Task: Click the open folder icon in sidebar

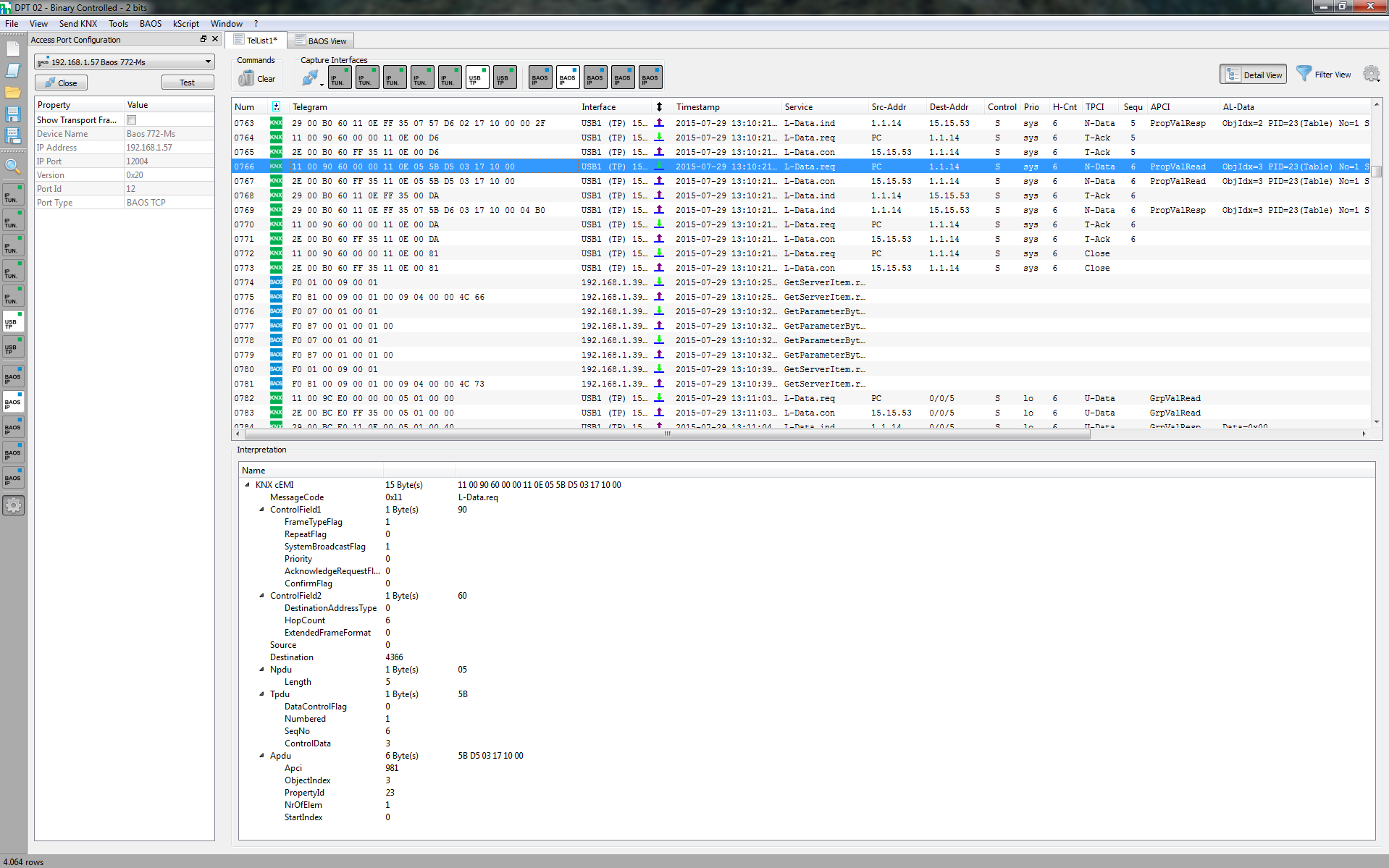Action: coord(13,92)
